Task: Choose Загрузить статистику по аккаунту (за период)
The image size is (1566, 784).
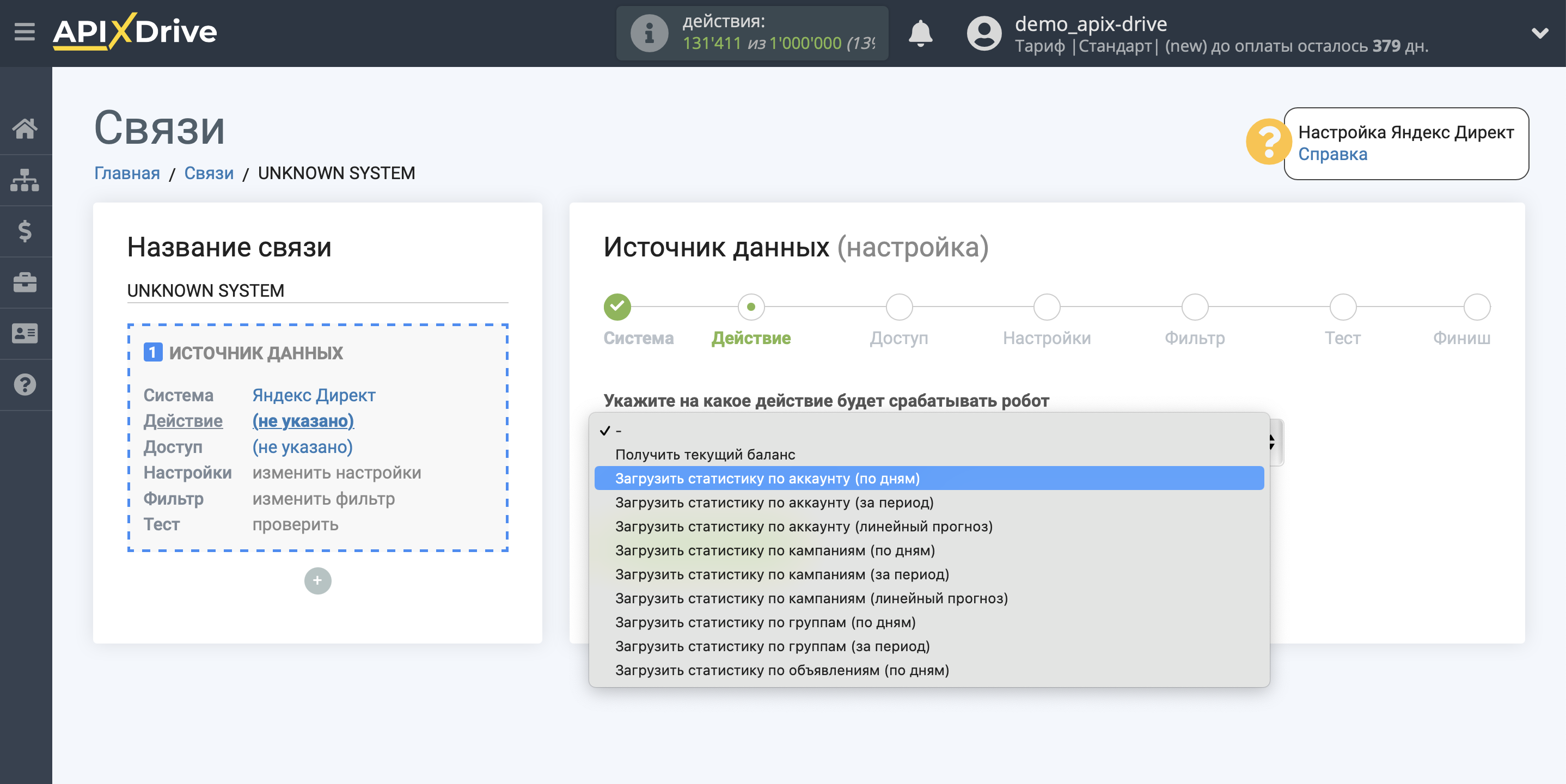Action: tap(929, 503)
